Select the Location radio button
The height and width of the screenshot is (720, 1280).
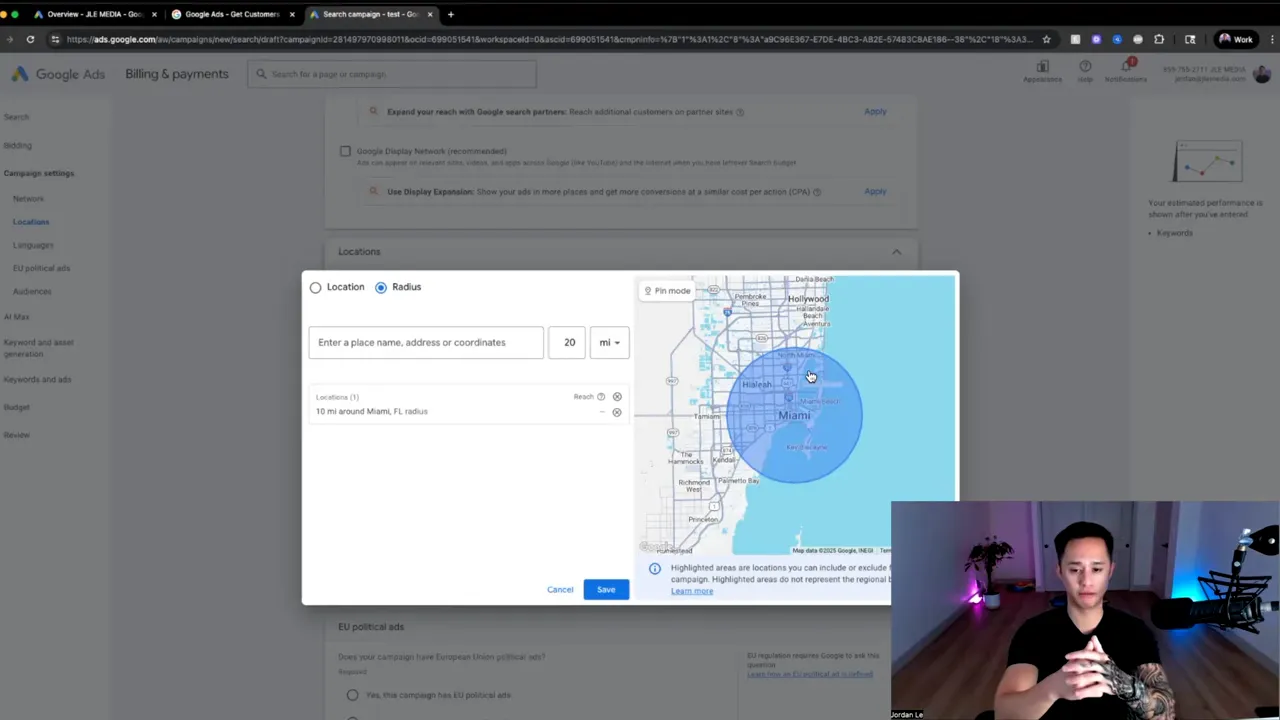(316, 288)
